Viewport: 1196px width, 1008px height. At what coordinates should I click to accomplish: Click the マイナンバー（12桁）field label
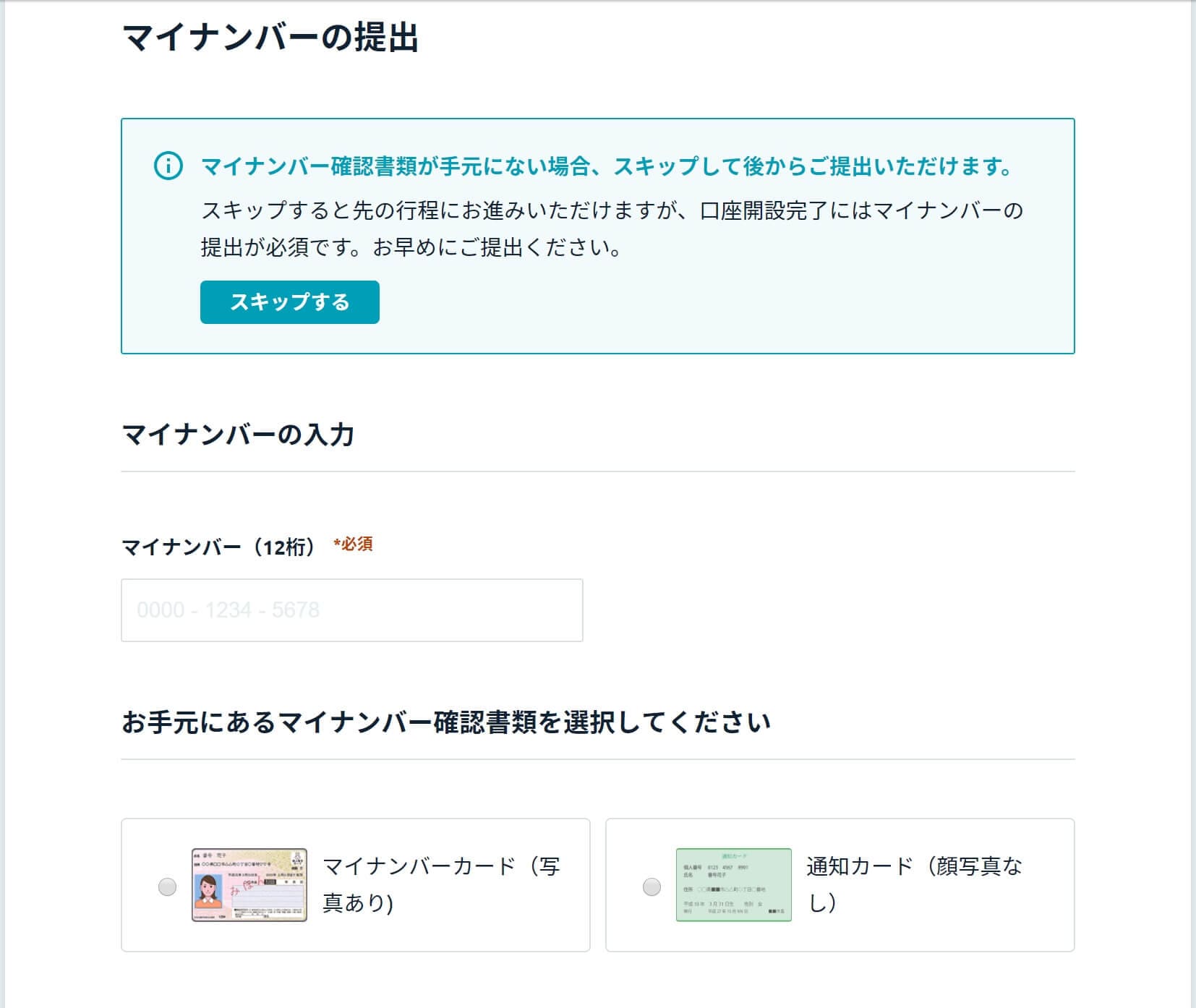pos(219,547)
